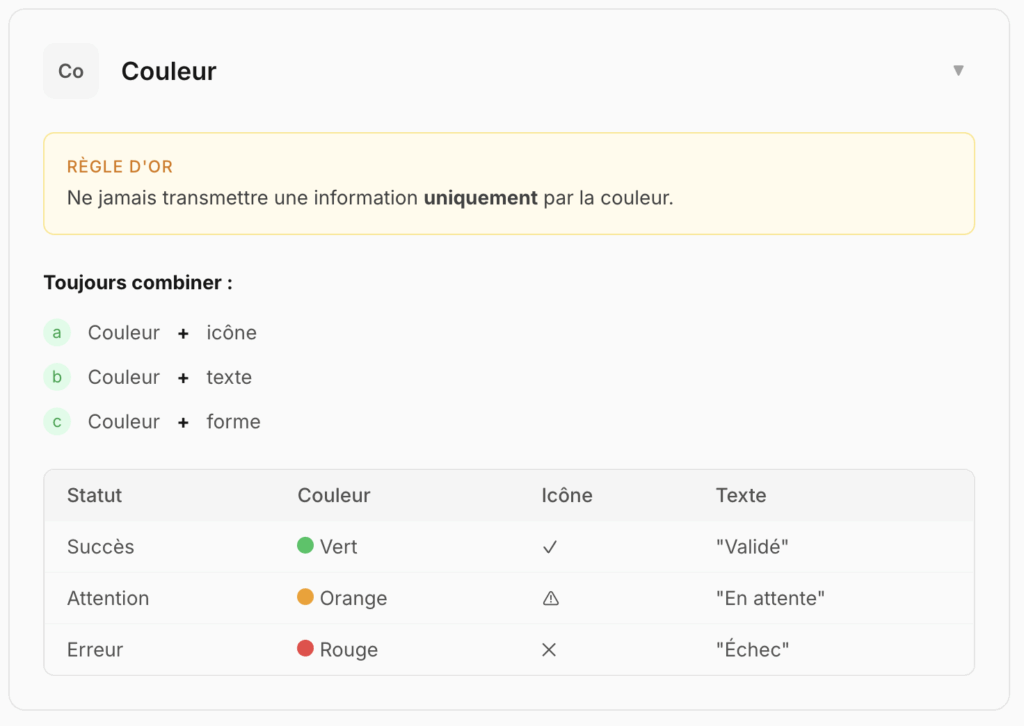Click the green "b" list badge
Viewport: 1024px width, 726px height.
57,377
